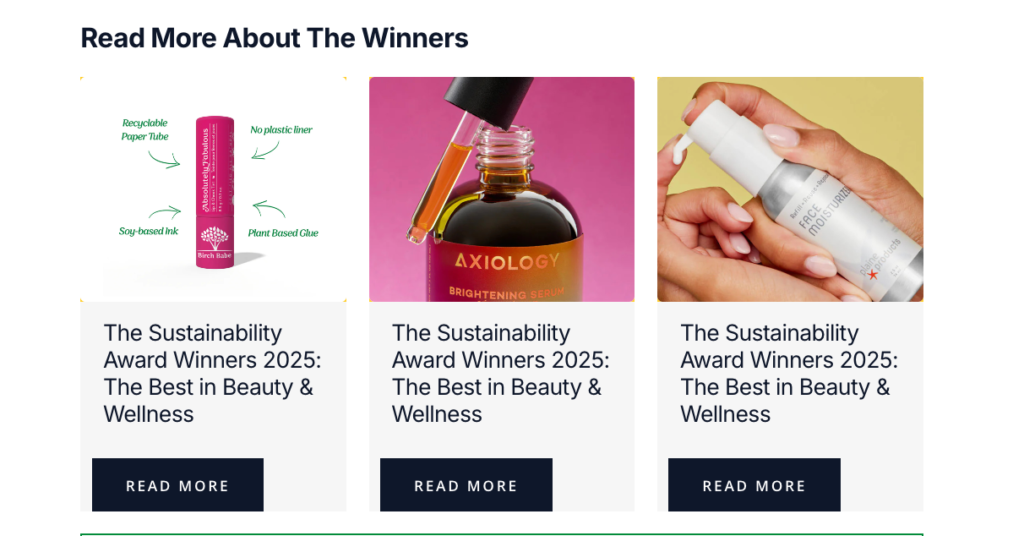Screen dimensions: 1024x536
Task: Open the Face Moisturizer pump bottle image
Action: 790,190
